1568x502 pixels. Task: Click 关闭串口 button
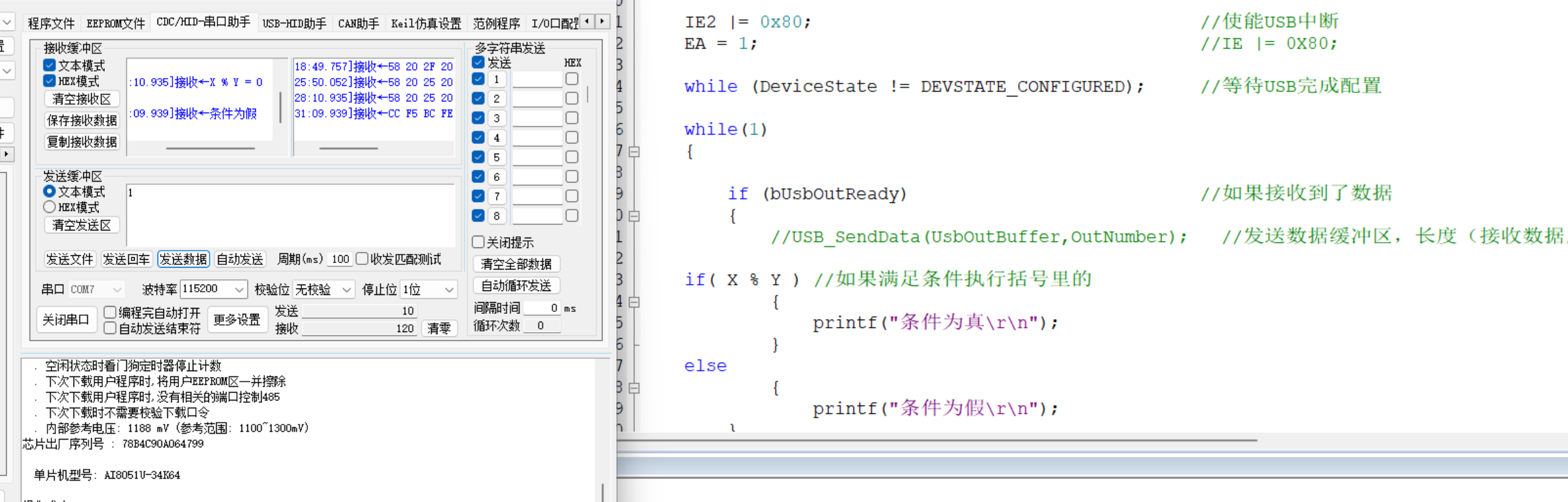pyautogui.click(x=66, y=320)
